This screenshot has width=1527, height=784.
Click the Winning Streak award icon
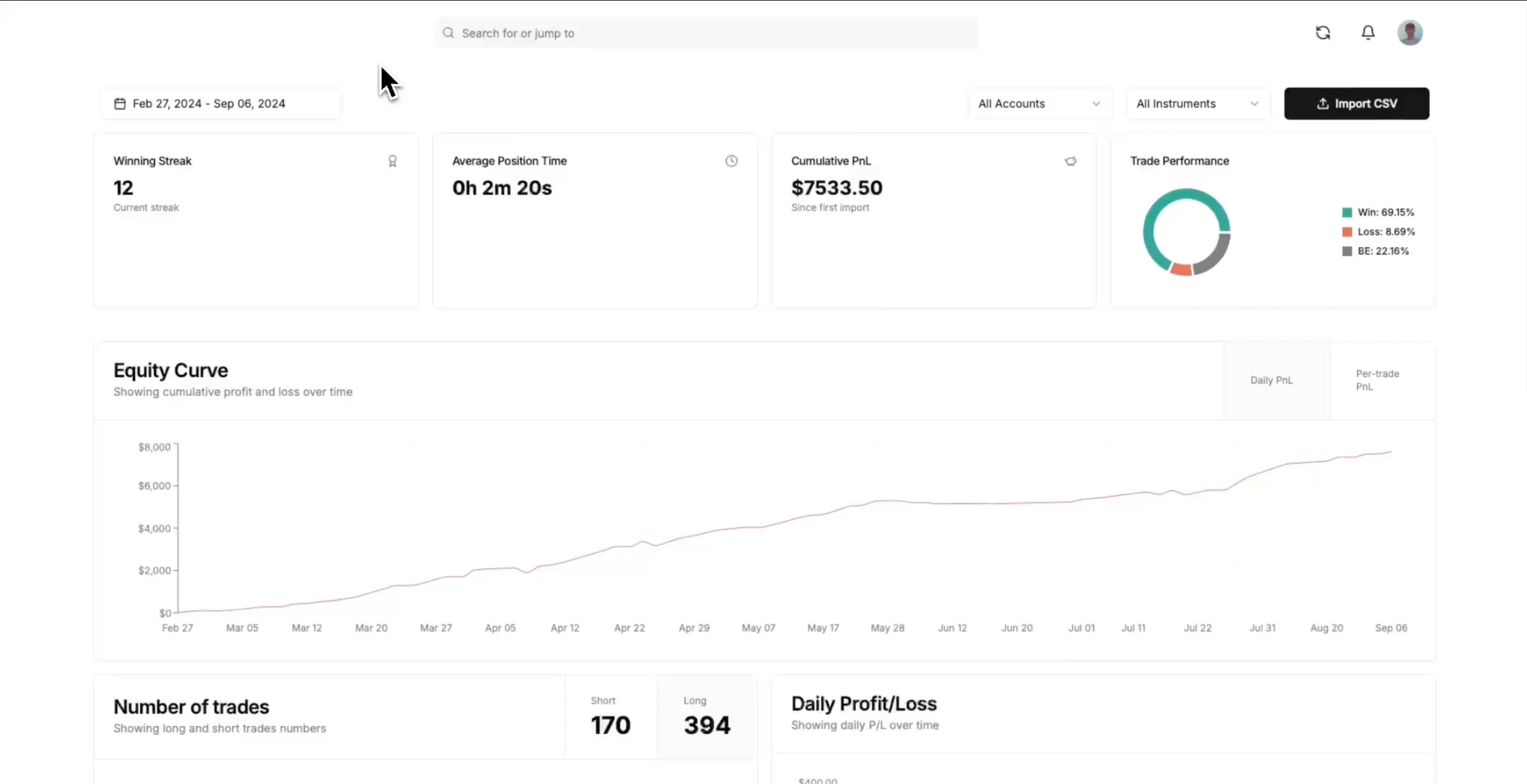point(392,161)
